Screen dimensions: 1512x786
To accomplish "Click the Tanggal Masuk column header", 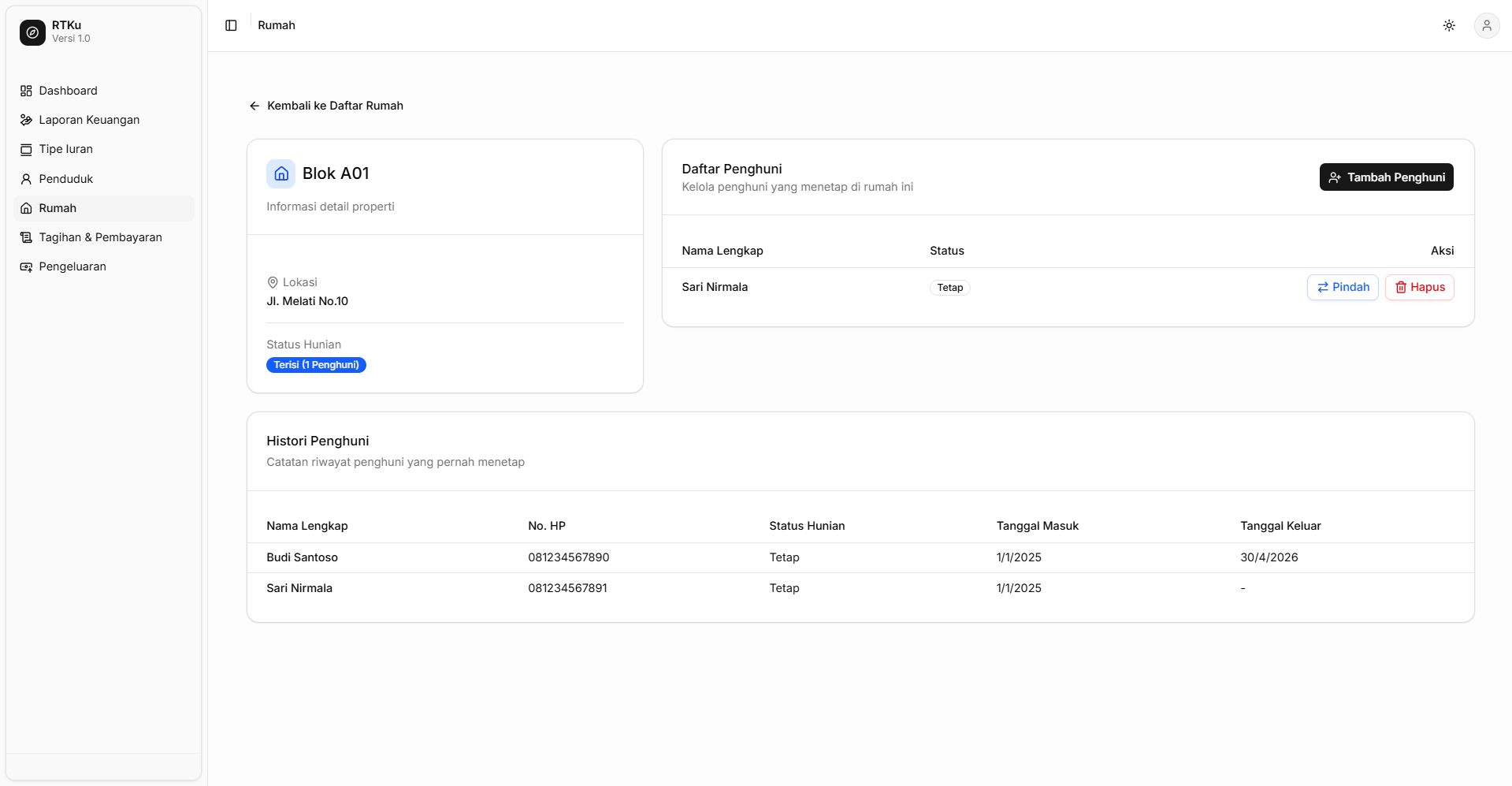I will click(x=1037, y=526).
